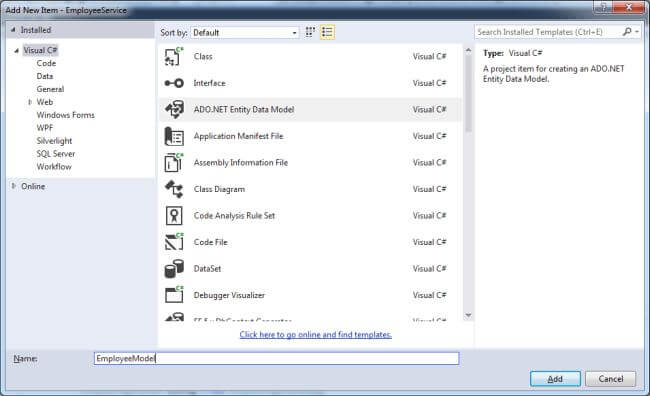This screenshot has width=650, height=396.
Task: Choose the Interface template icon
Action: tap(174, 83)
